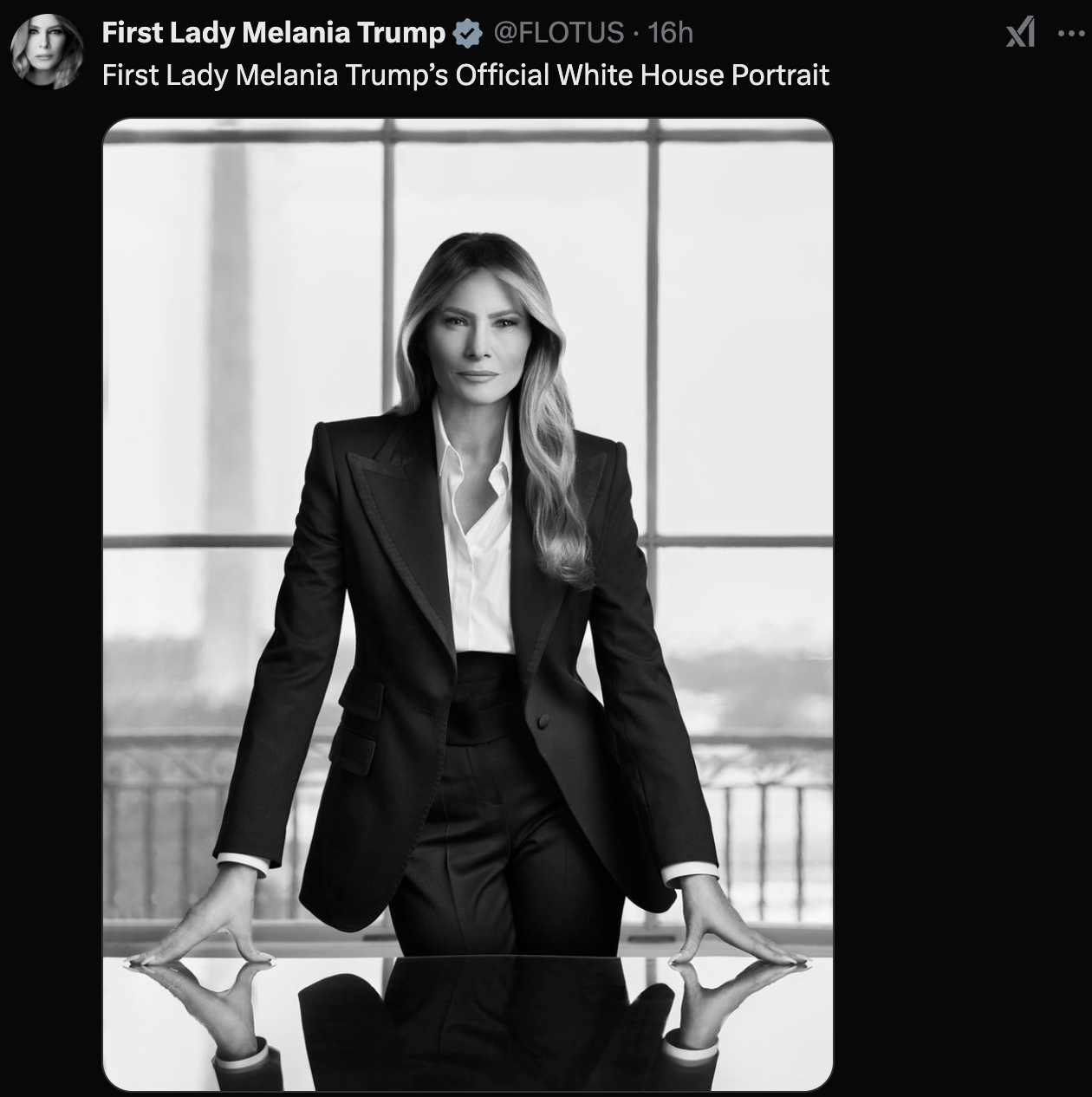
Task: View the profile photo of the poster
Action: click(47, 52)
